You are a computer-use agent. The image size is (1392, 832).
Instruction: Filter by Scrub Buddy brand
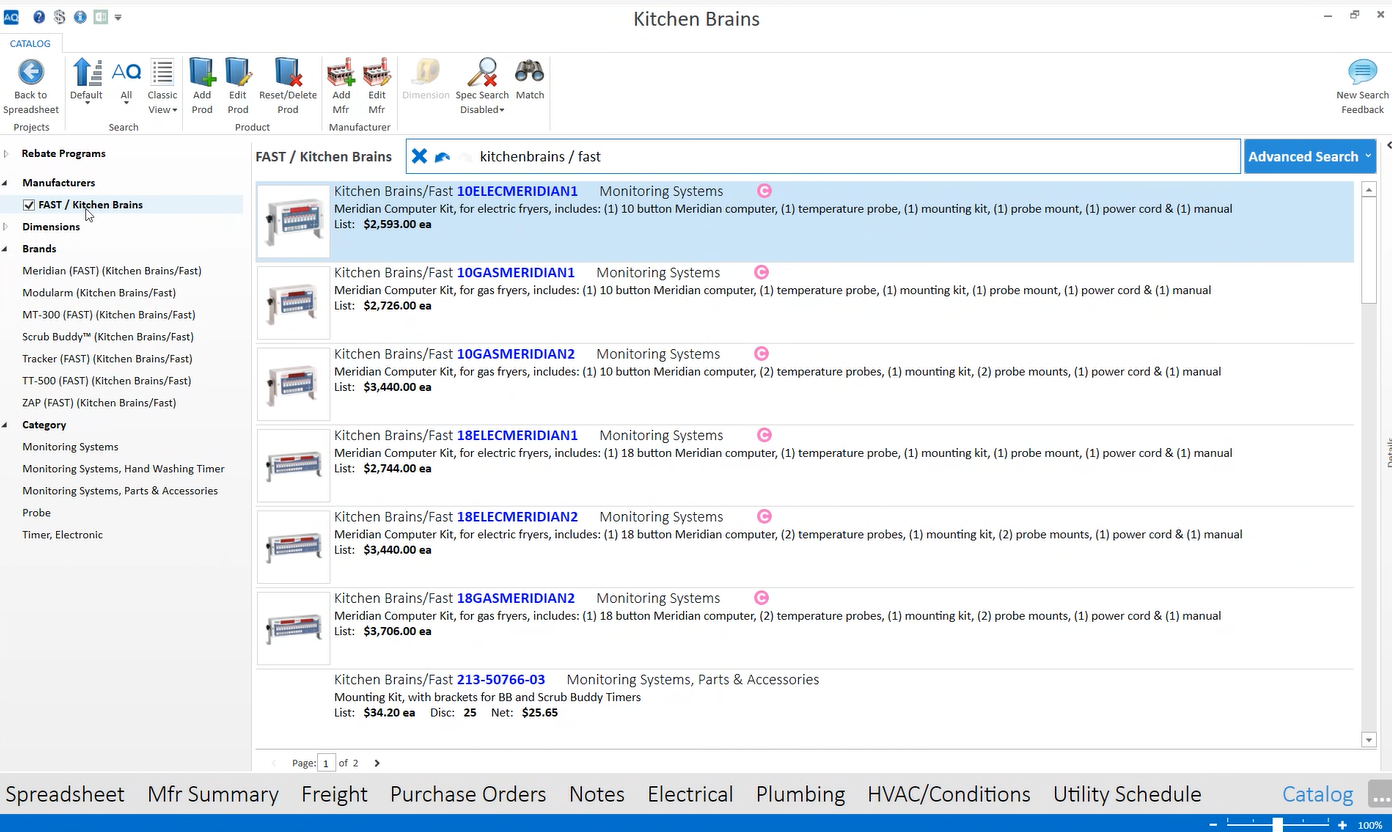click(x=108, y=337)
